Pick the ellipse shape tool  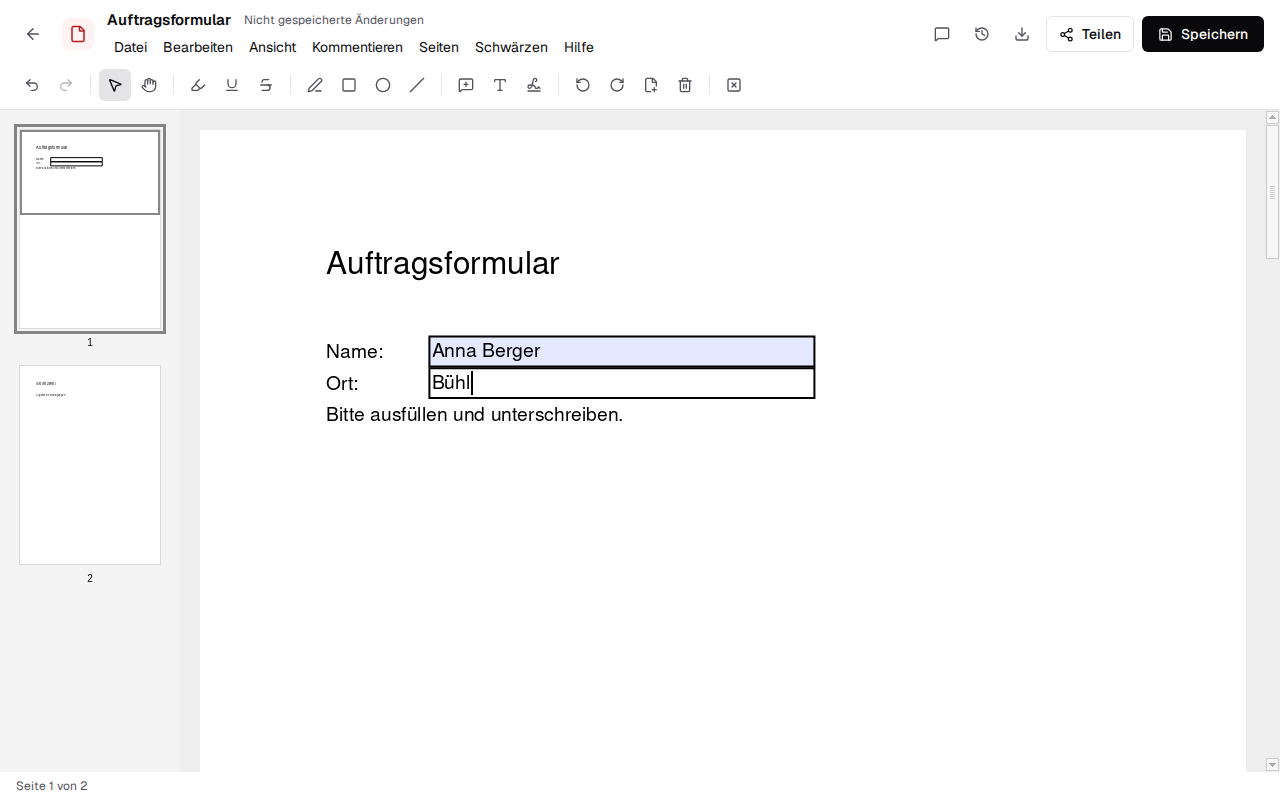click(383, 85)
